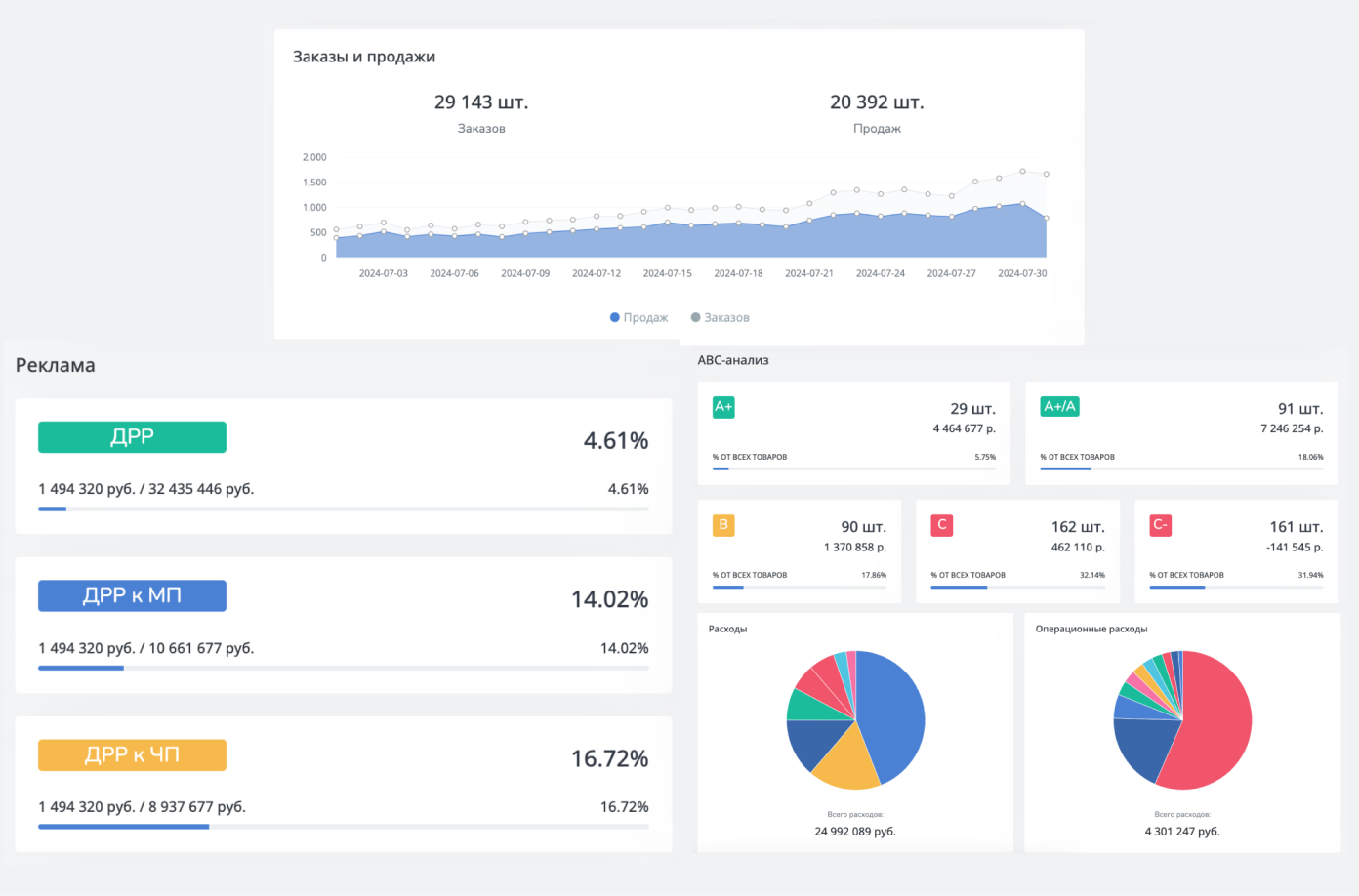Viewport: 1359px width, 896px height.
Task: Click the 2024-07-30 label on chart axis
Action: pos(1021,273)
